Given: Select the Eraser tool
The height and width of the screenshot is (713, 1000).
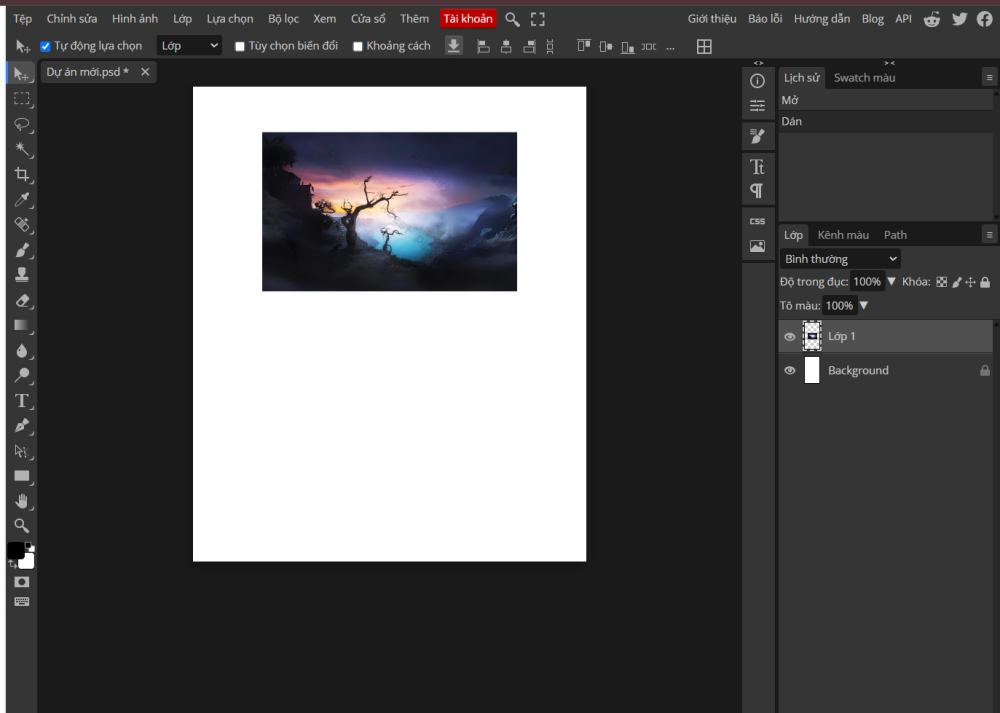Looking at the screenshot, I should click(x=21, y=300).
